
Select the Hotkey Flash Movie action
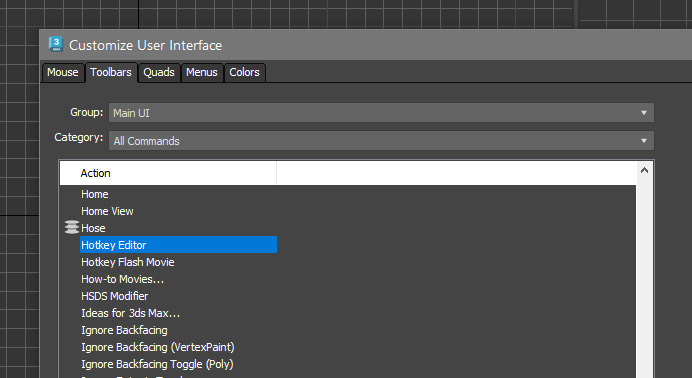coord(128,262)
